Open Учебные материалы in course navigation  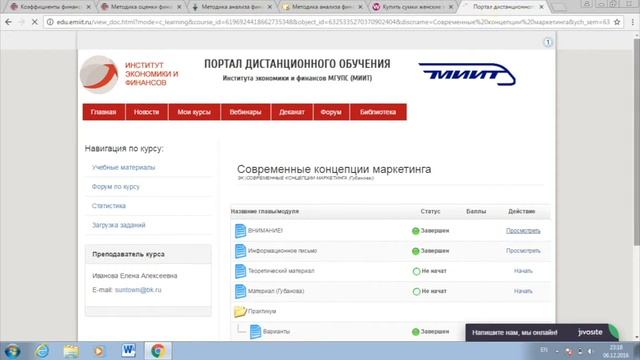coord(123,167)
